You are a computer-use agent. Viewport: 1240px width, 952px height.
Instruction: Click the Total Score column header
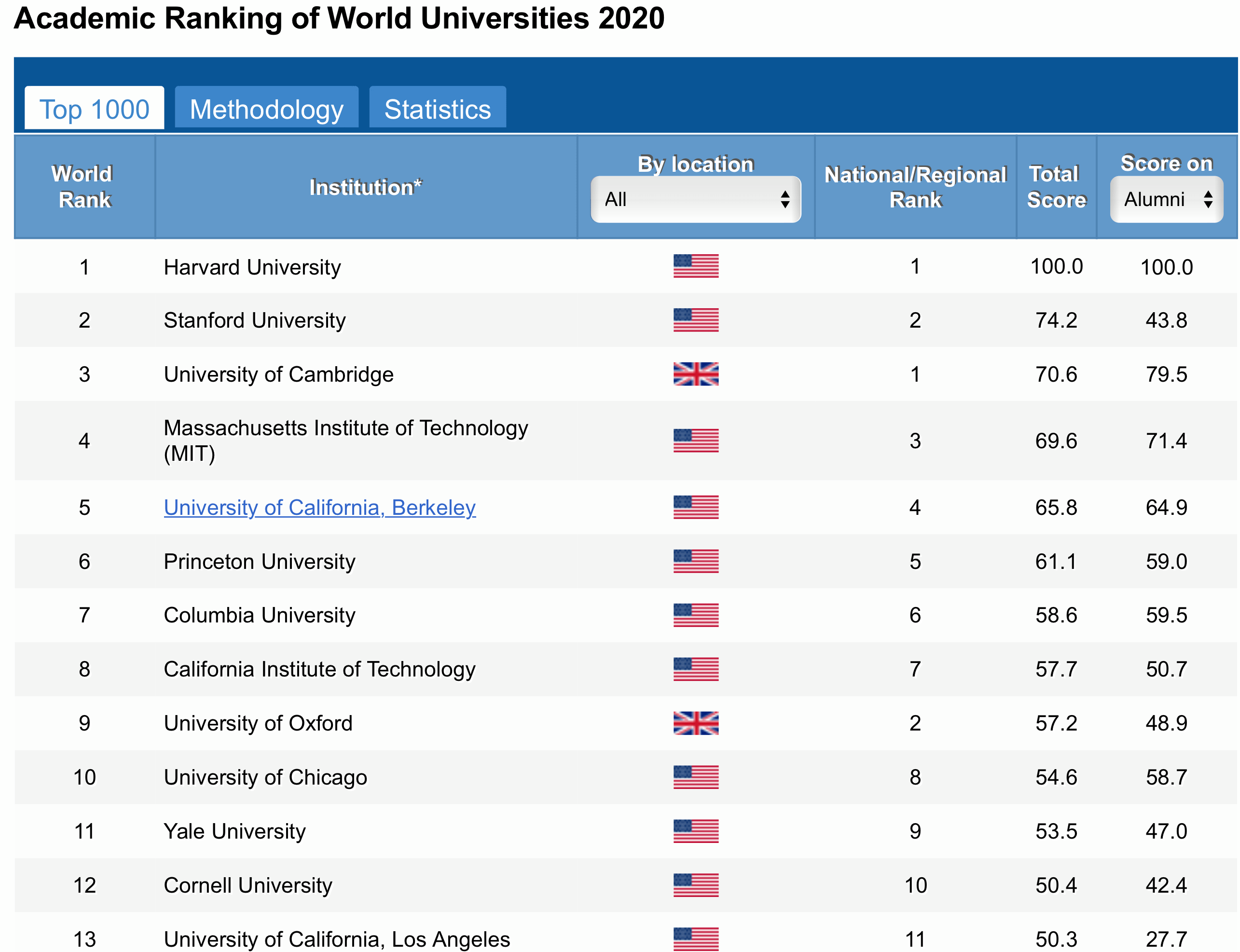(x=1056, y=187)
